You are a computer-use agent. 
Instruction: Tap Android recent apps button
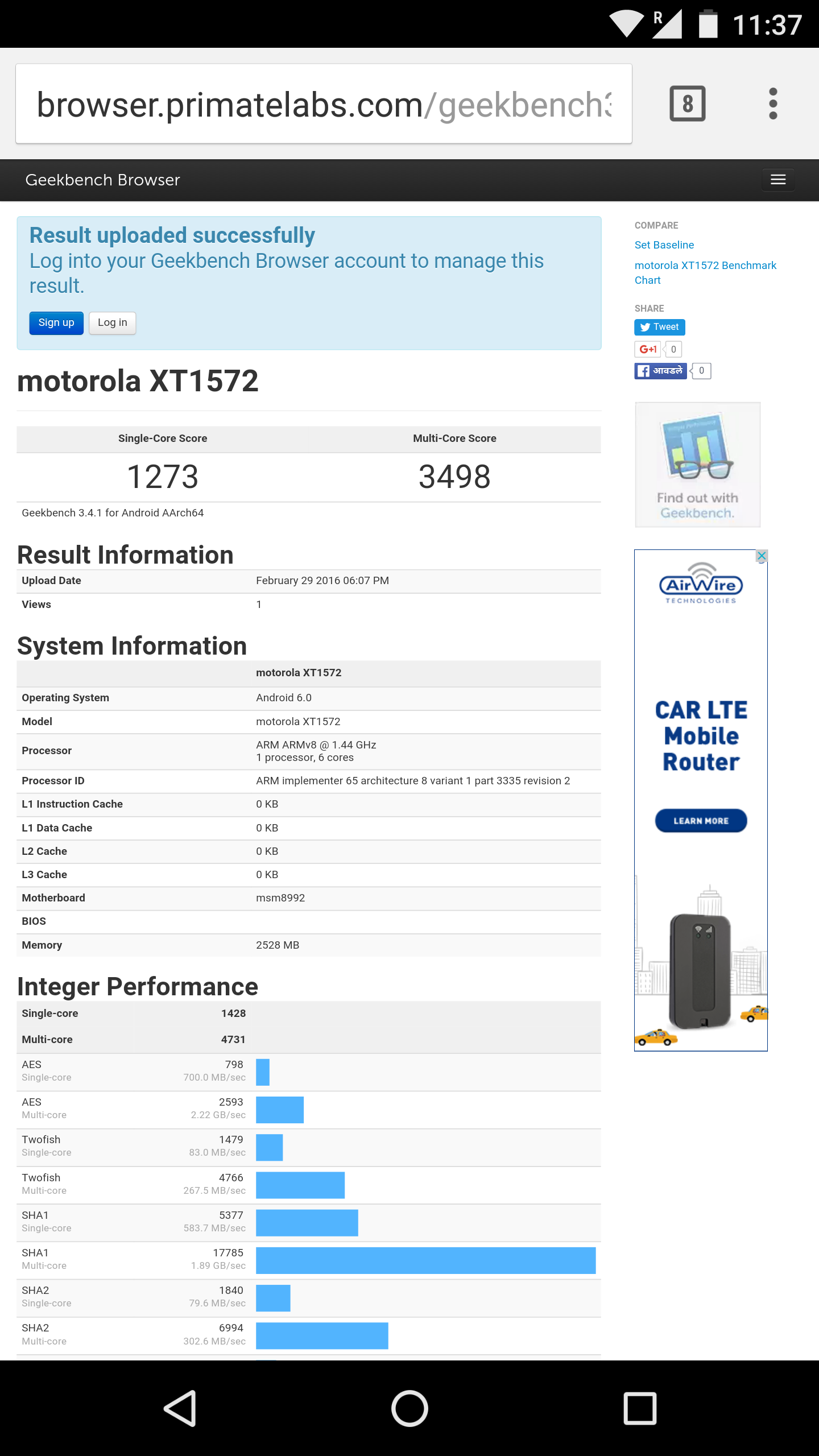(x=640, y=1408)
